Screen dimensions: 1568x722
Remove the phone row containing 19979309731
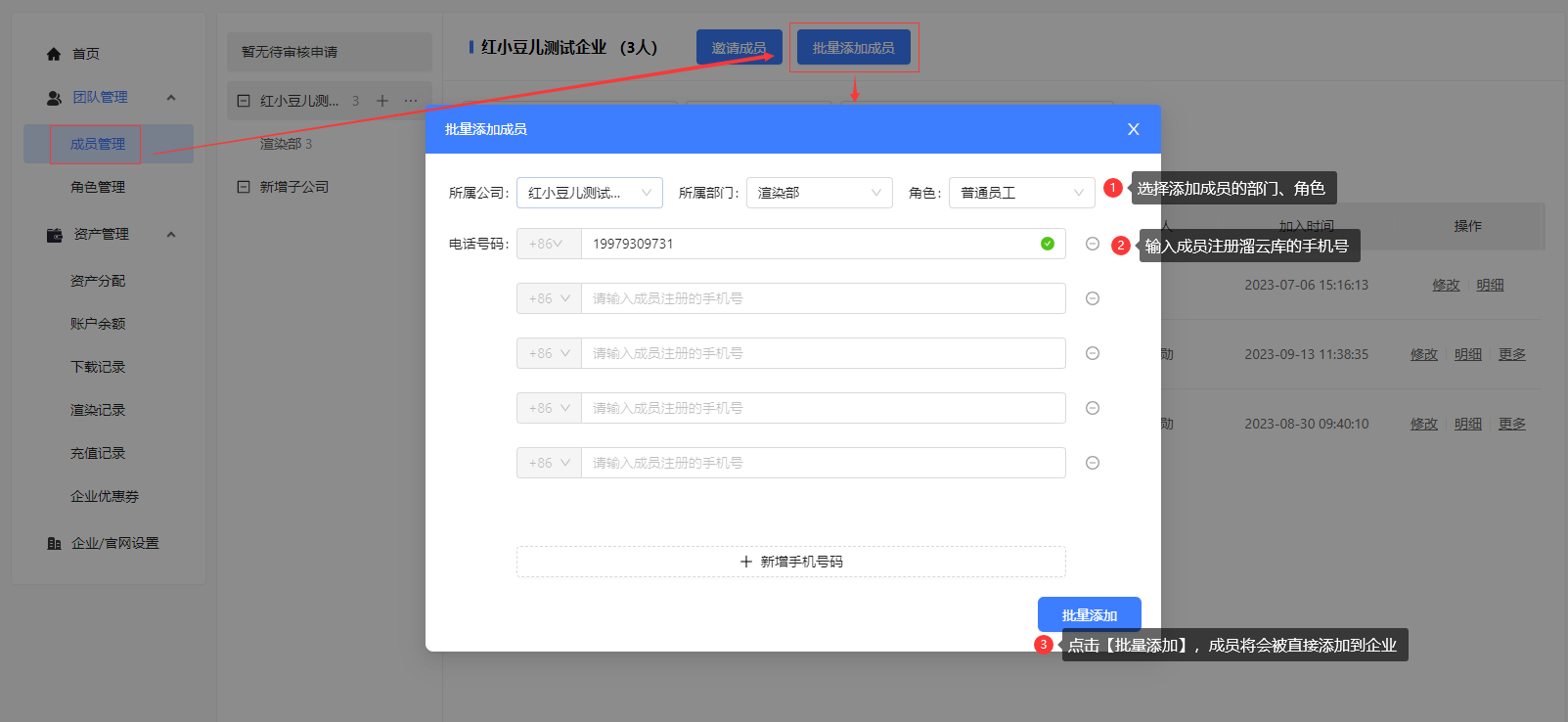(1093, 244)
